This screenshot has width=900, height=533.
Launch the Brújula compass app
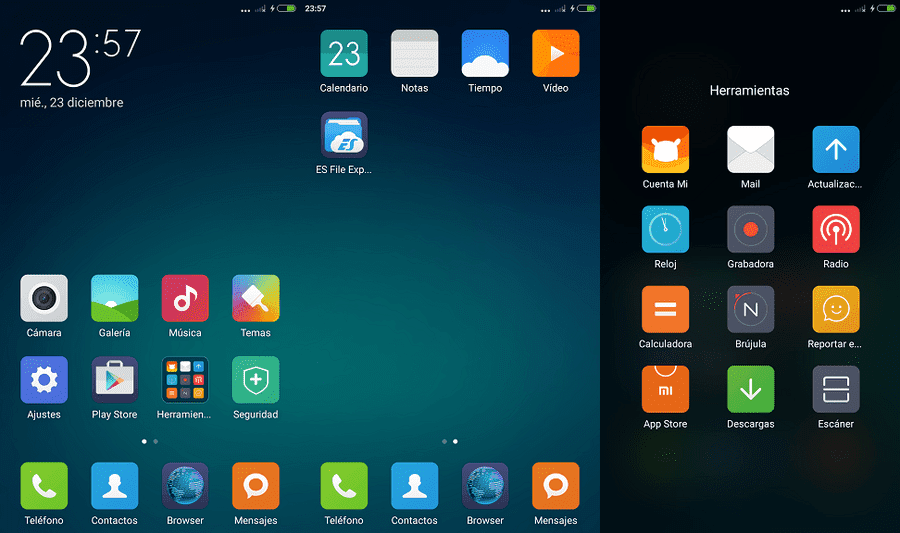[x=750, y=309]
